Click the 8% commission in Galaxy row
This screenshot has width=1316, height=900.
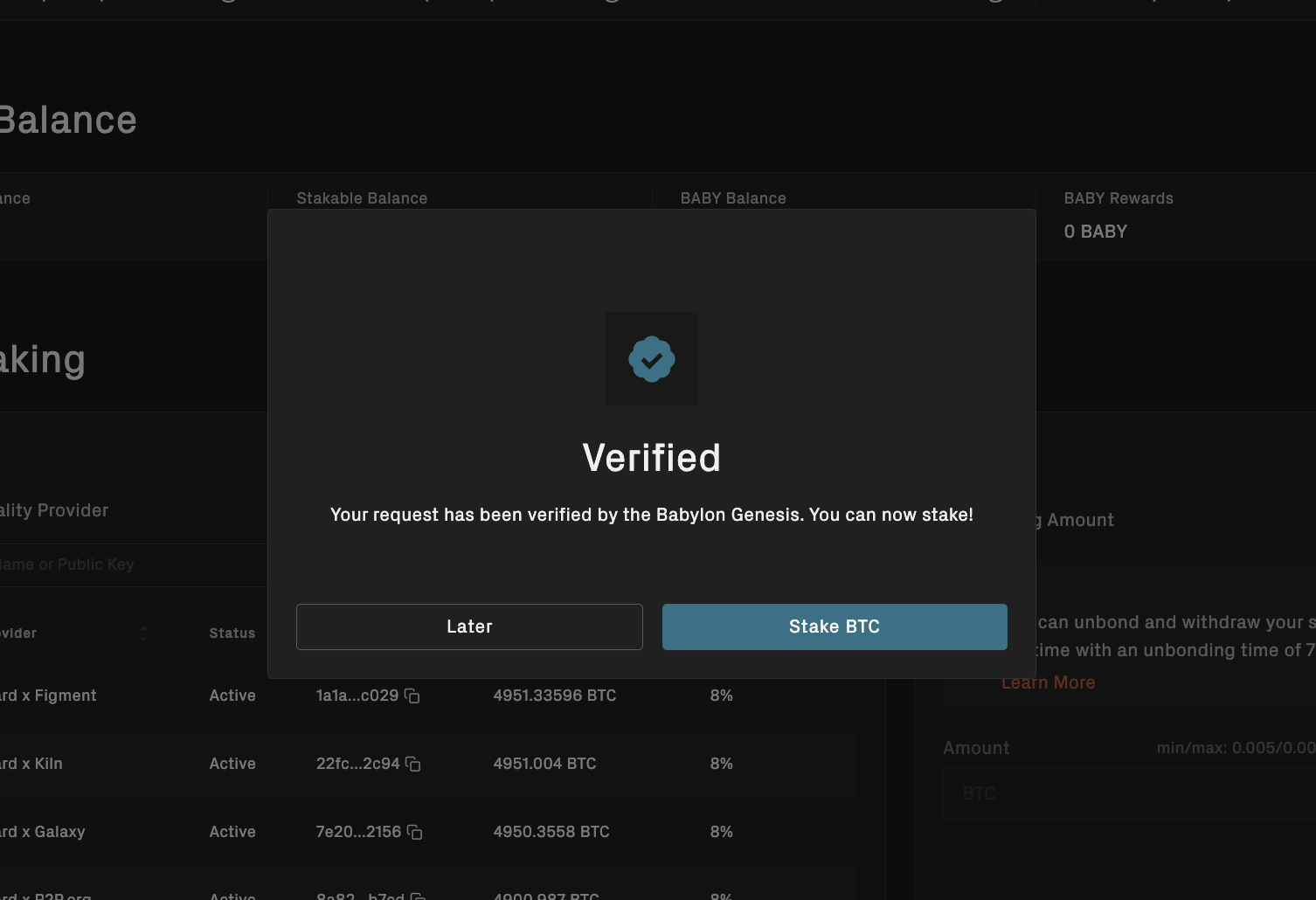click(722, 832)
